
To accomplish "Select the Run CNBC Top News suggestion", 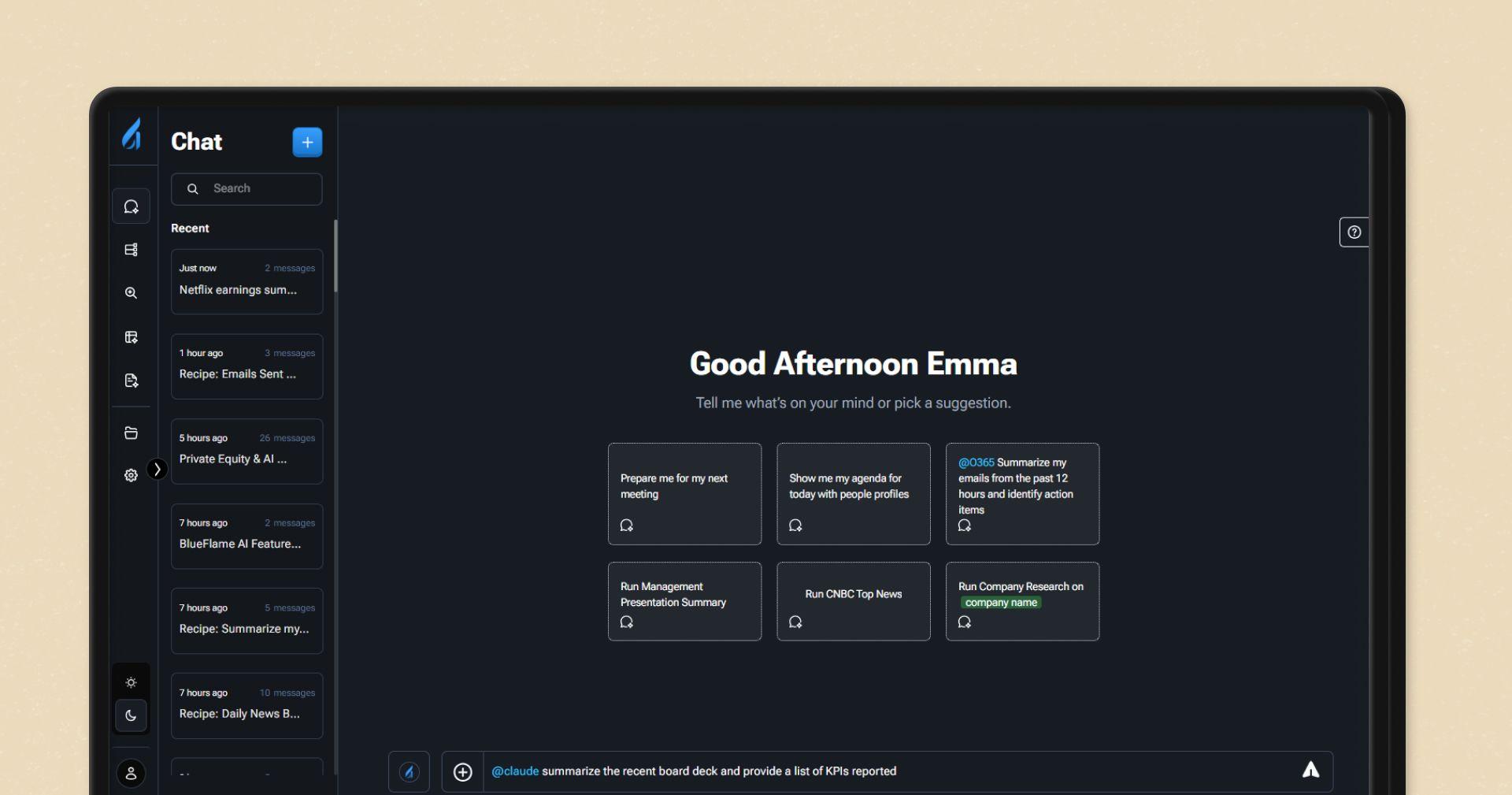I will [x=853, y=601].
